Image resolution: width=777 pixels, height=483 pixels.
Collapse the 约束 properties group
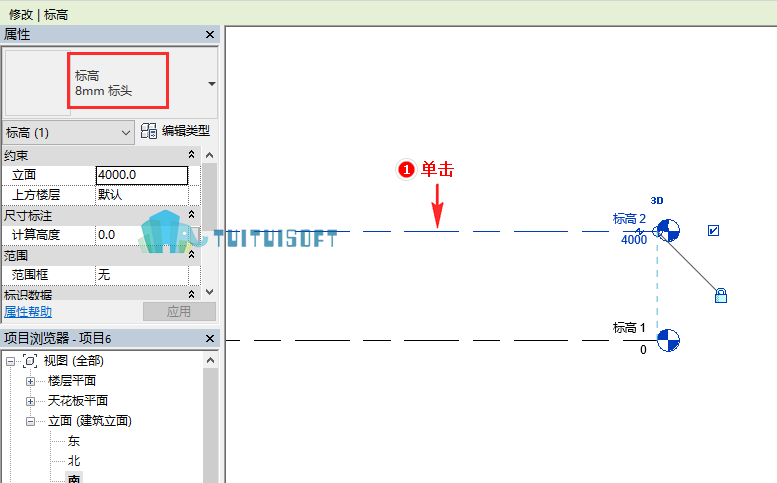pyautogui.click(x=191, y=155)
